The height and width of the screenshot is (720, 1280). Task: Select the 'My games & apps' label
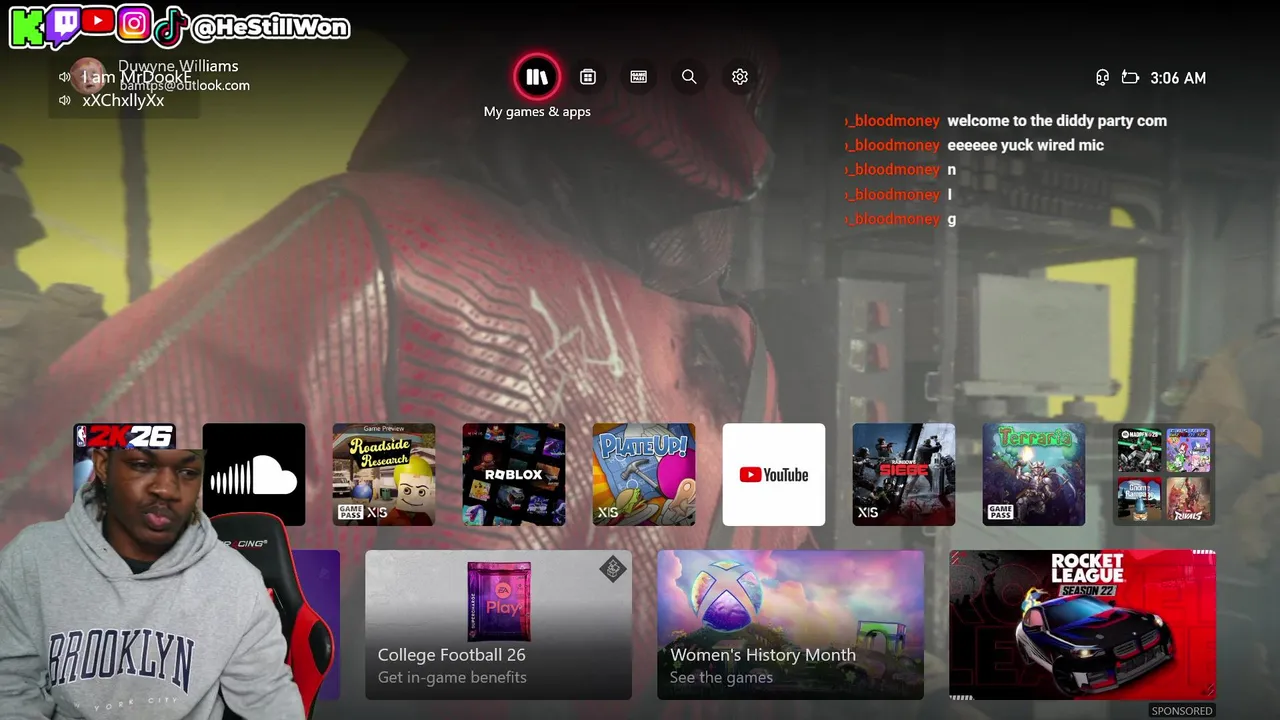537,112
